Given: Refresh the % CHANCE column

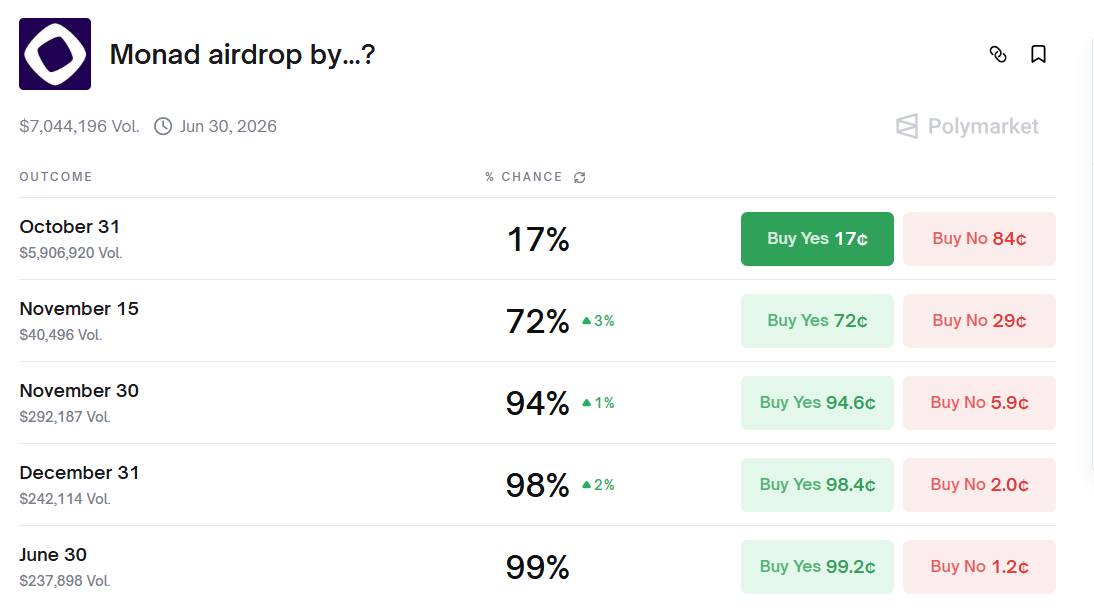Looking at the screenshot, I should click(x=580, y=177).
